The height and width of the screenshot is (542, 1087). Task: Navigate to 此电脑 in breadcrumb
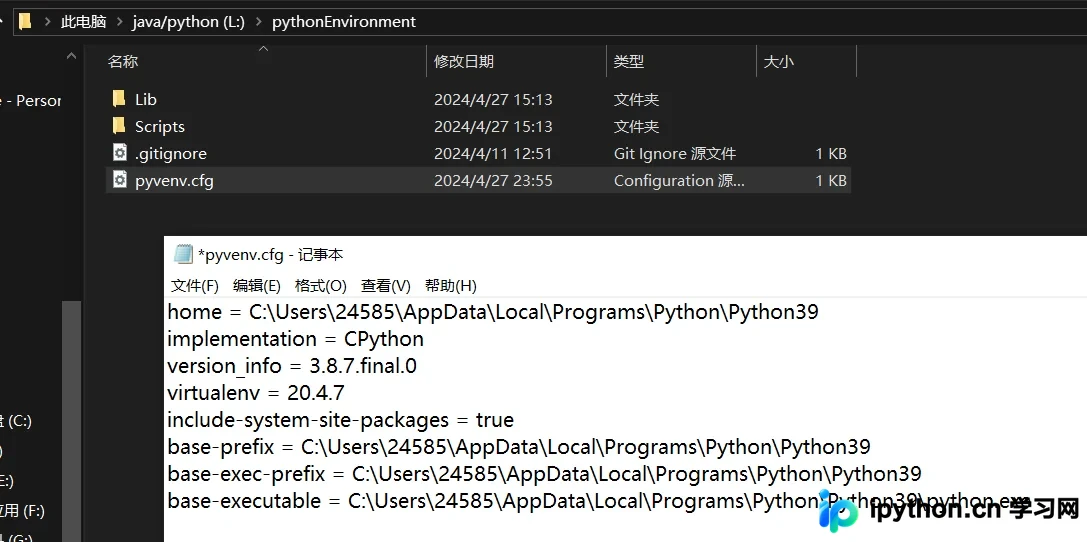[x=83, y=21]
